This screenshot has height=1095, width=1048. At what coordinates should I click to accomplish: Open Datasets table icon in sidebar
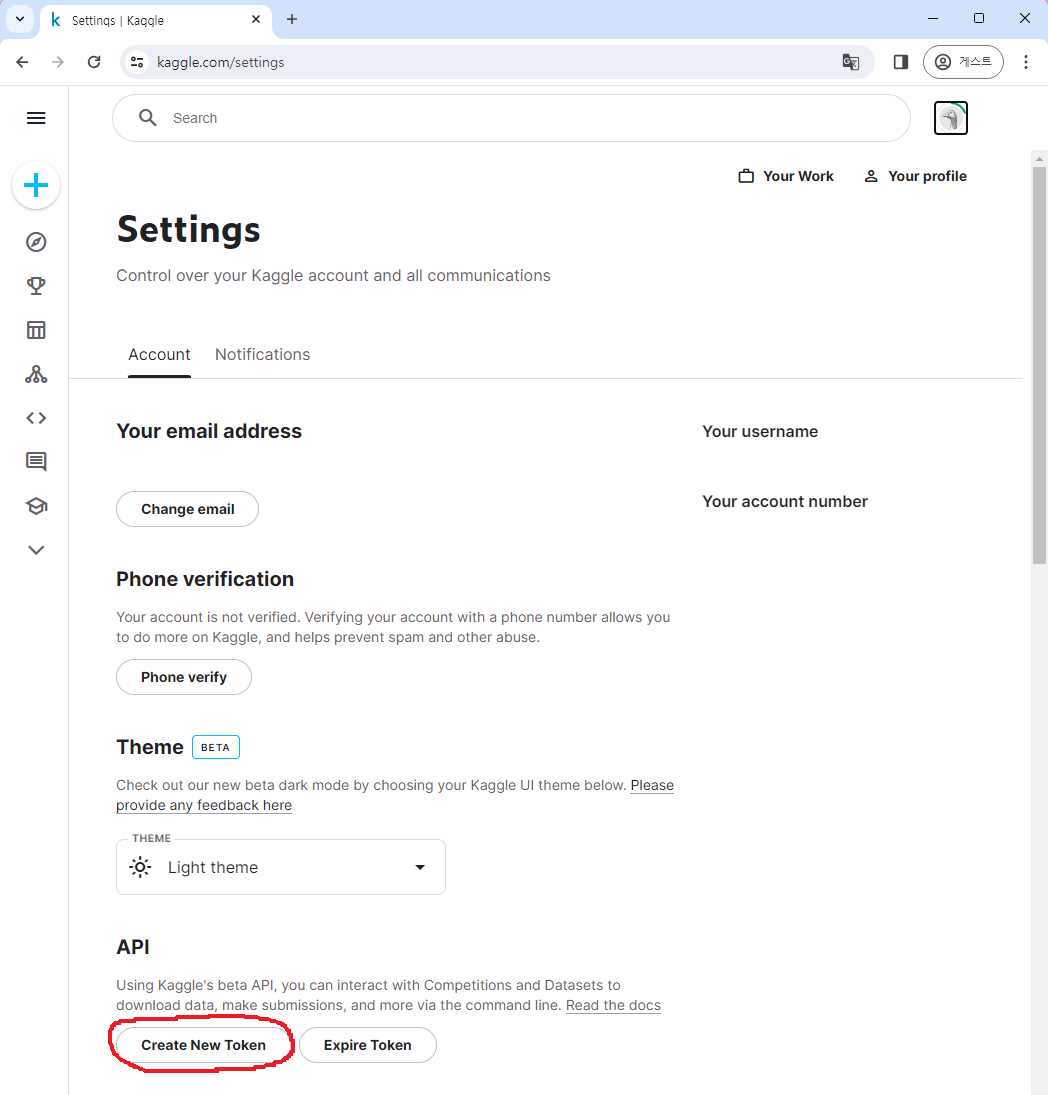(x=36, y=330)
